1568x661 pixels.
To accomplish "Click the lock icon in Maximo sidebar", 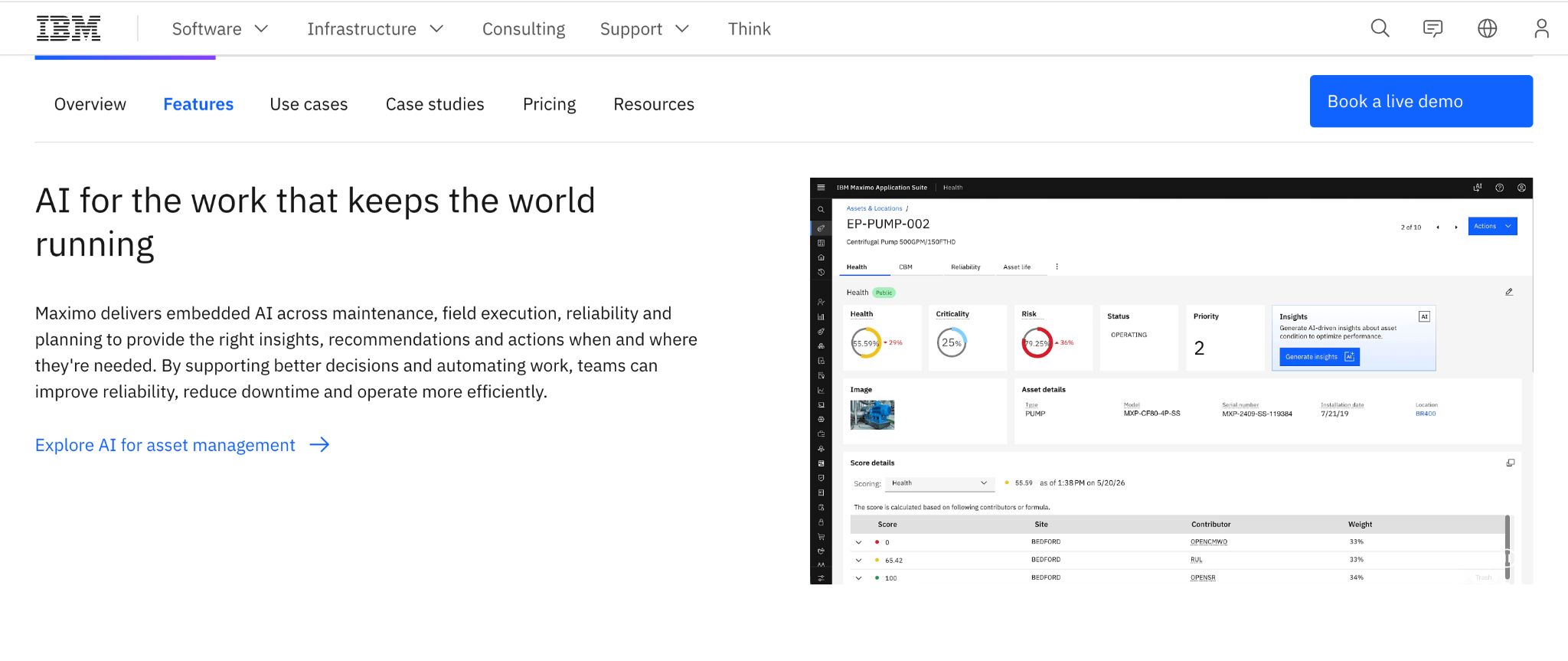I will click(x=821, y=522).
